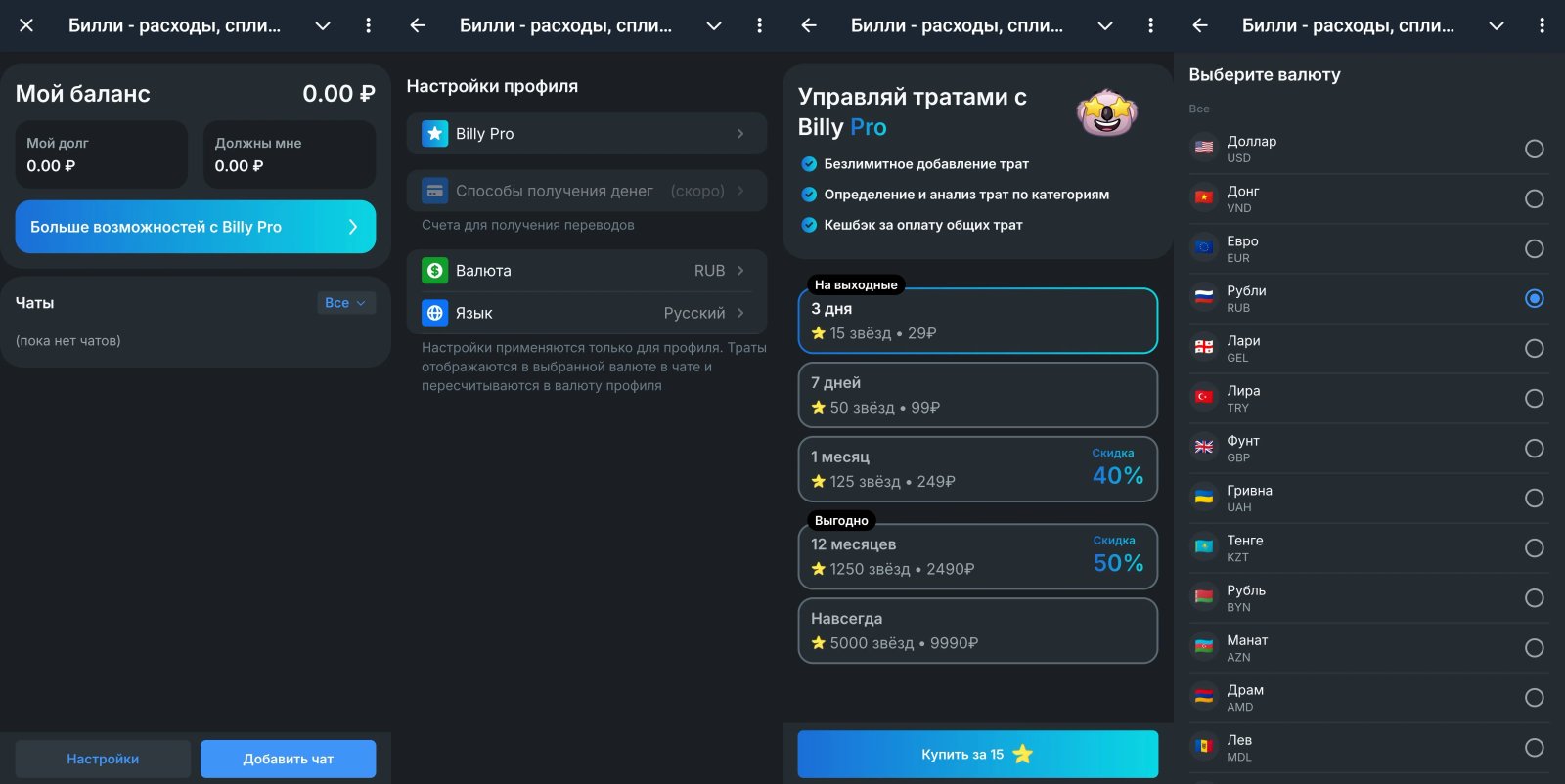This screenshot has width=1565, height=784.
Task: Open three-dot menu on balance screen
Action: click(x=368, y=25)
